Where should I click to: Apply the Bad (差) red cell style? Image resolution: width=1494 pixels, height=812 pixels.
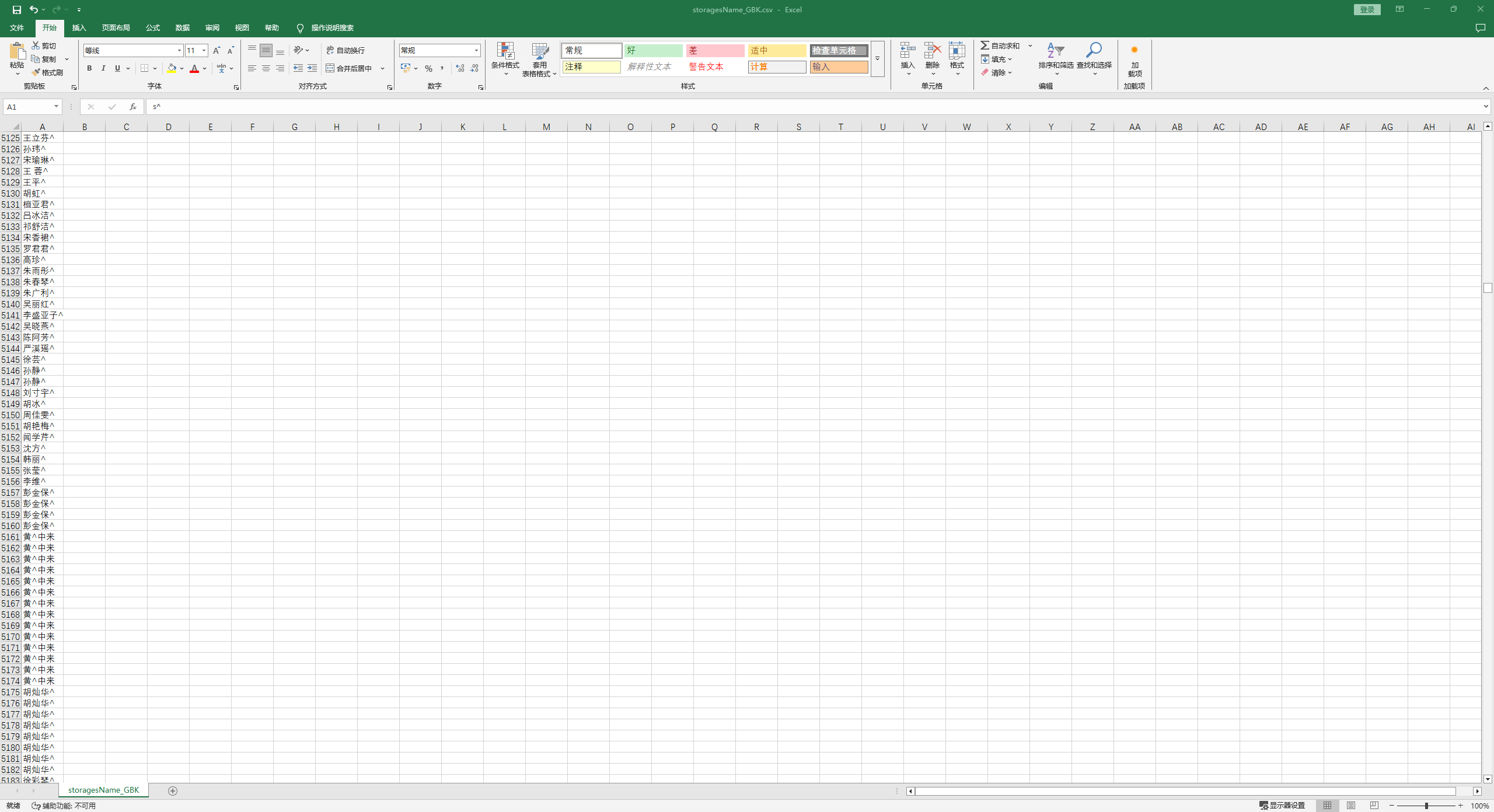point(715,50)
